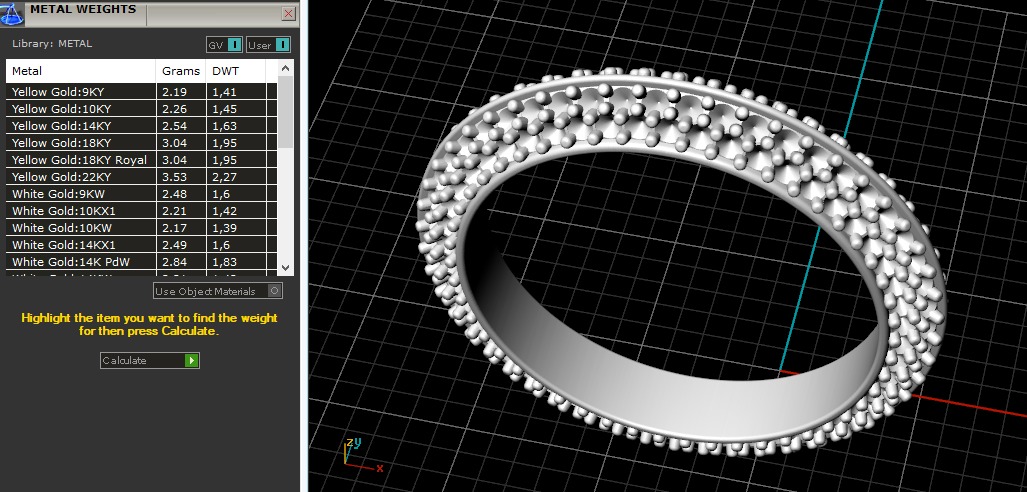1027x492 pixels.
Task: Click the metal list scrollbar down arrow
Action: (x=286, y=267)
